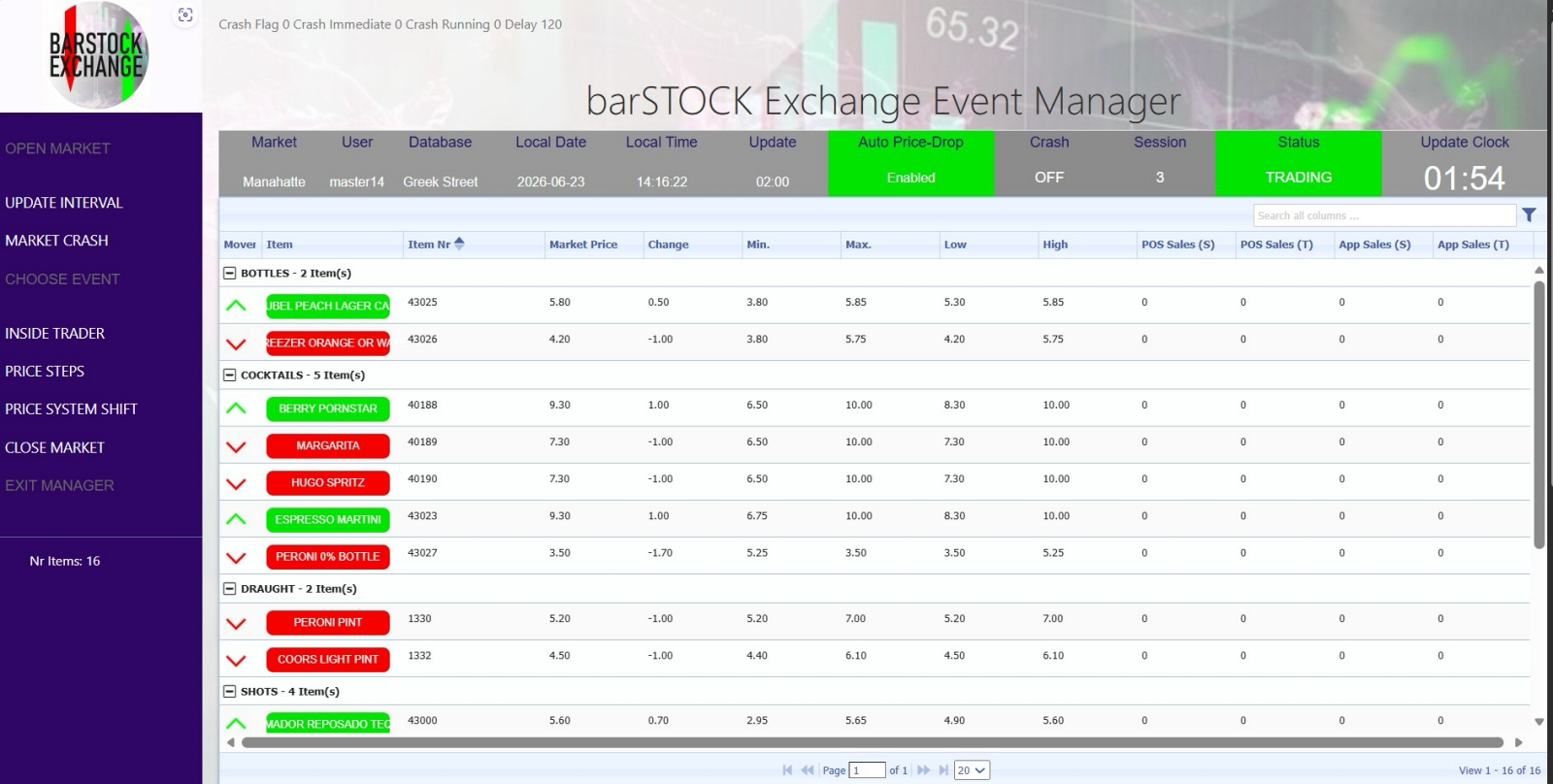Screen dimensions: 1553x784
Task: Sort by the Change column header
Action: [668, 245]
